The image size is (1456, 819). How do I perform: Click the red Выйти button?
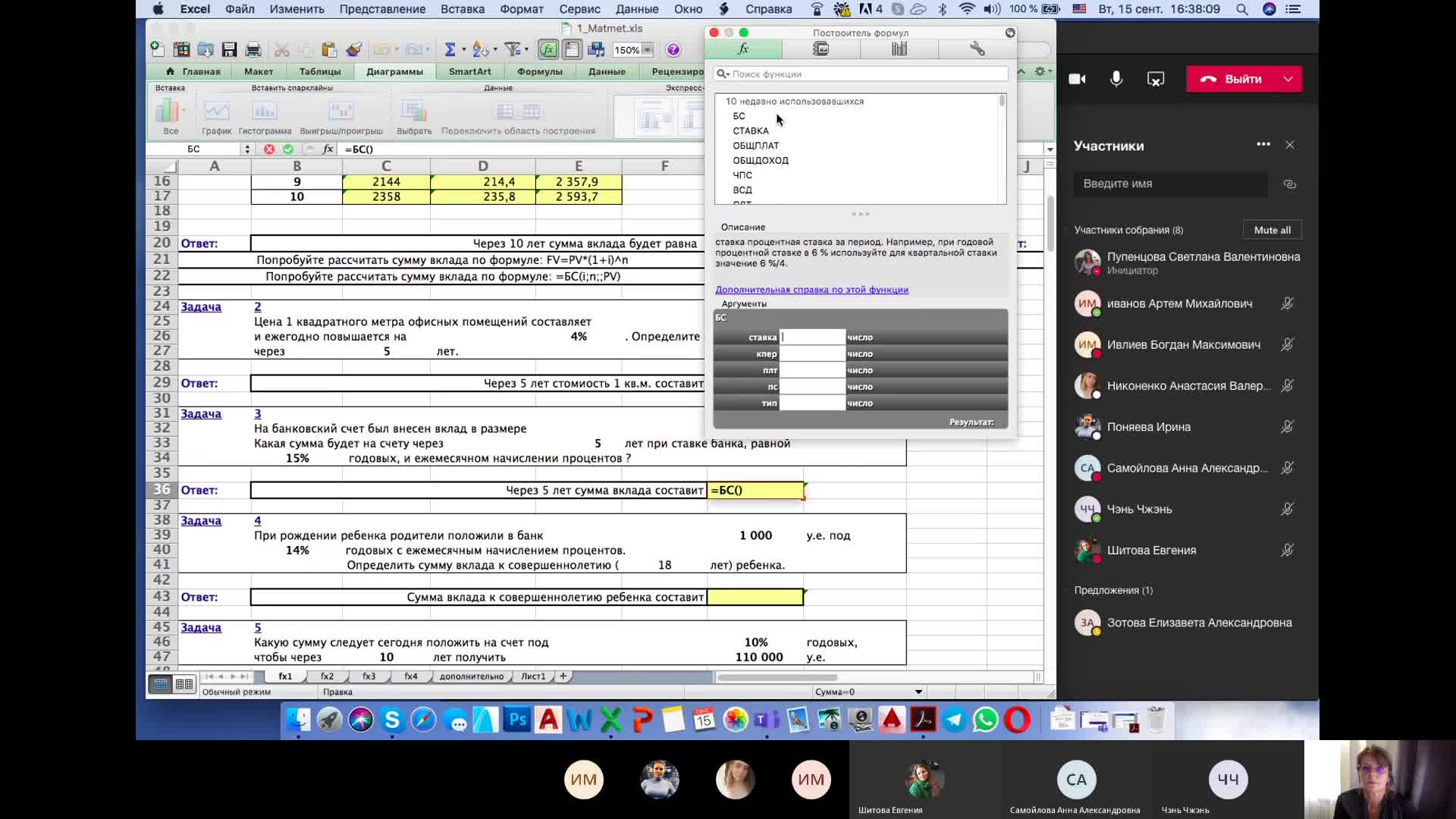pyautogui.click(x=1232, y=79)
